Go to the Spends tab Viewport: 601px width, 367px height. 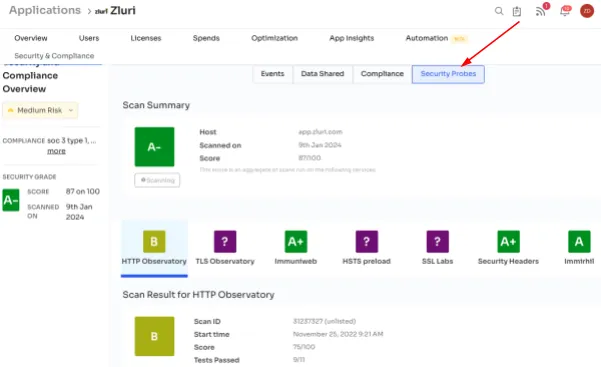coord(206,38)
